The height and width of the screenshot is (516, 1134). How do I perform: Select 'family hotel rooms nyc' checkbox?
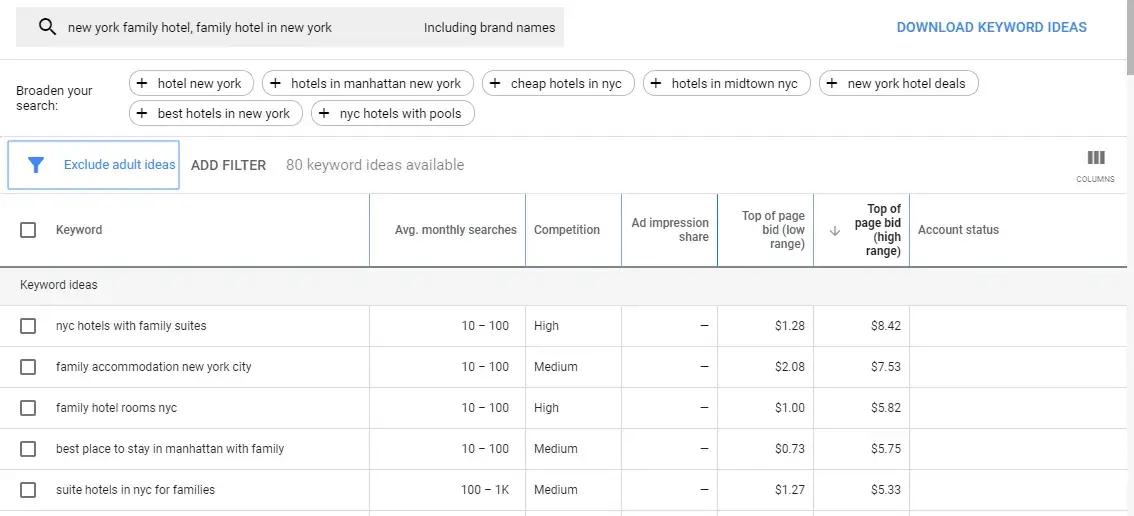pyautogui.click(x=28, y=408)
